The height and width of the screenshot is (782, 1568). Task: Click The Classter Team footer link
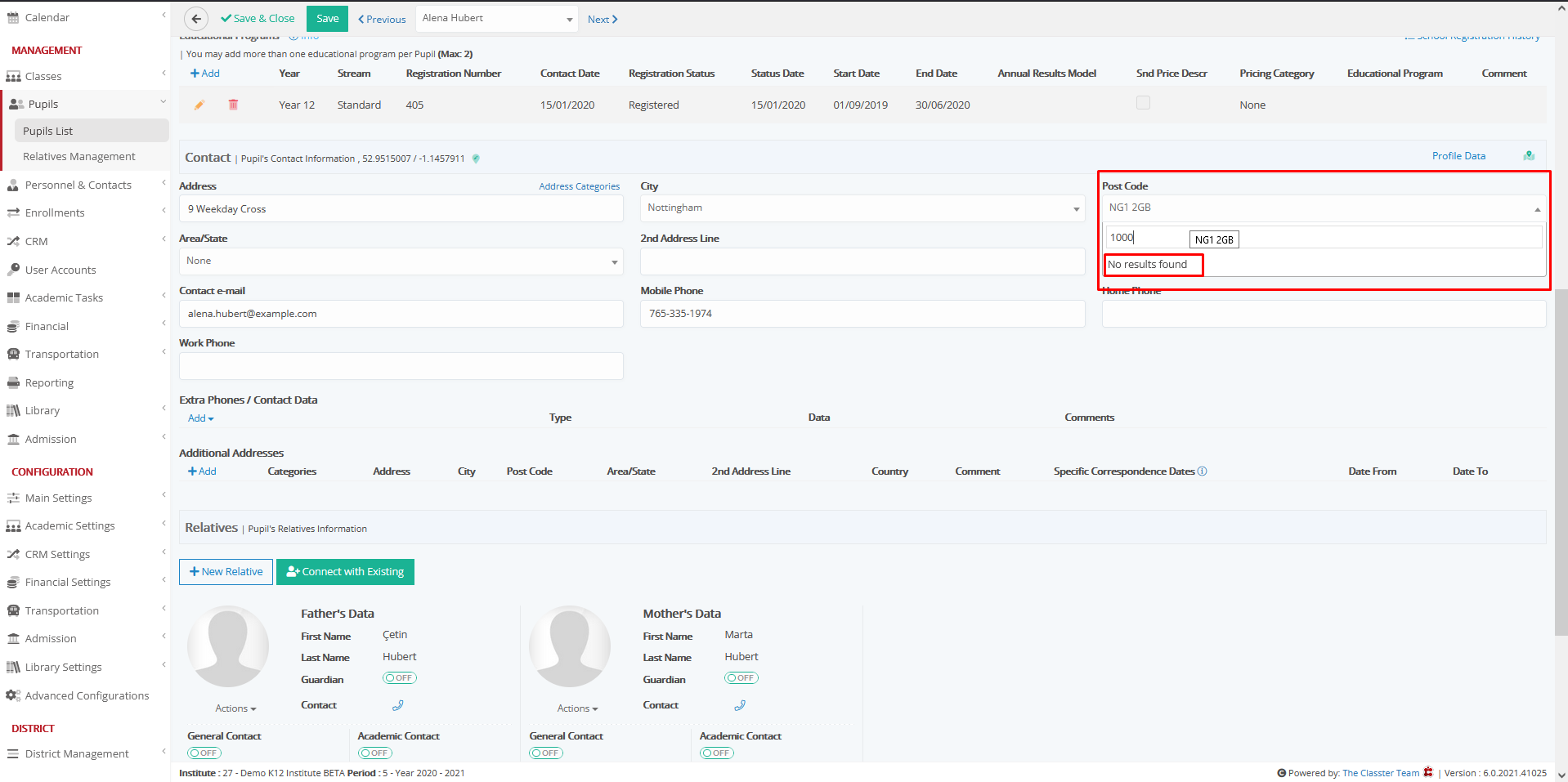1381,773
